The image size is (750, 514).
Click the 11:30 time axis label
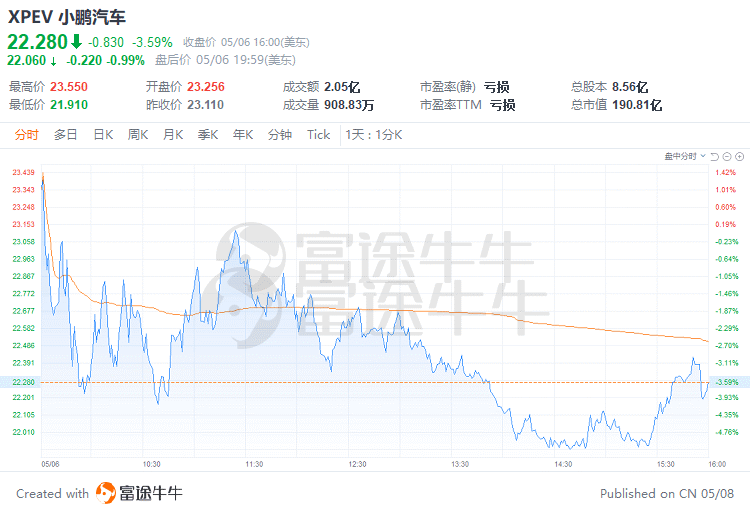click(254, 464)
